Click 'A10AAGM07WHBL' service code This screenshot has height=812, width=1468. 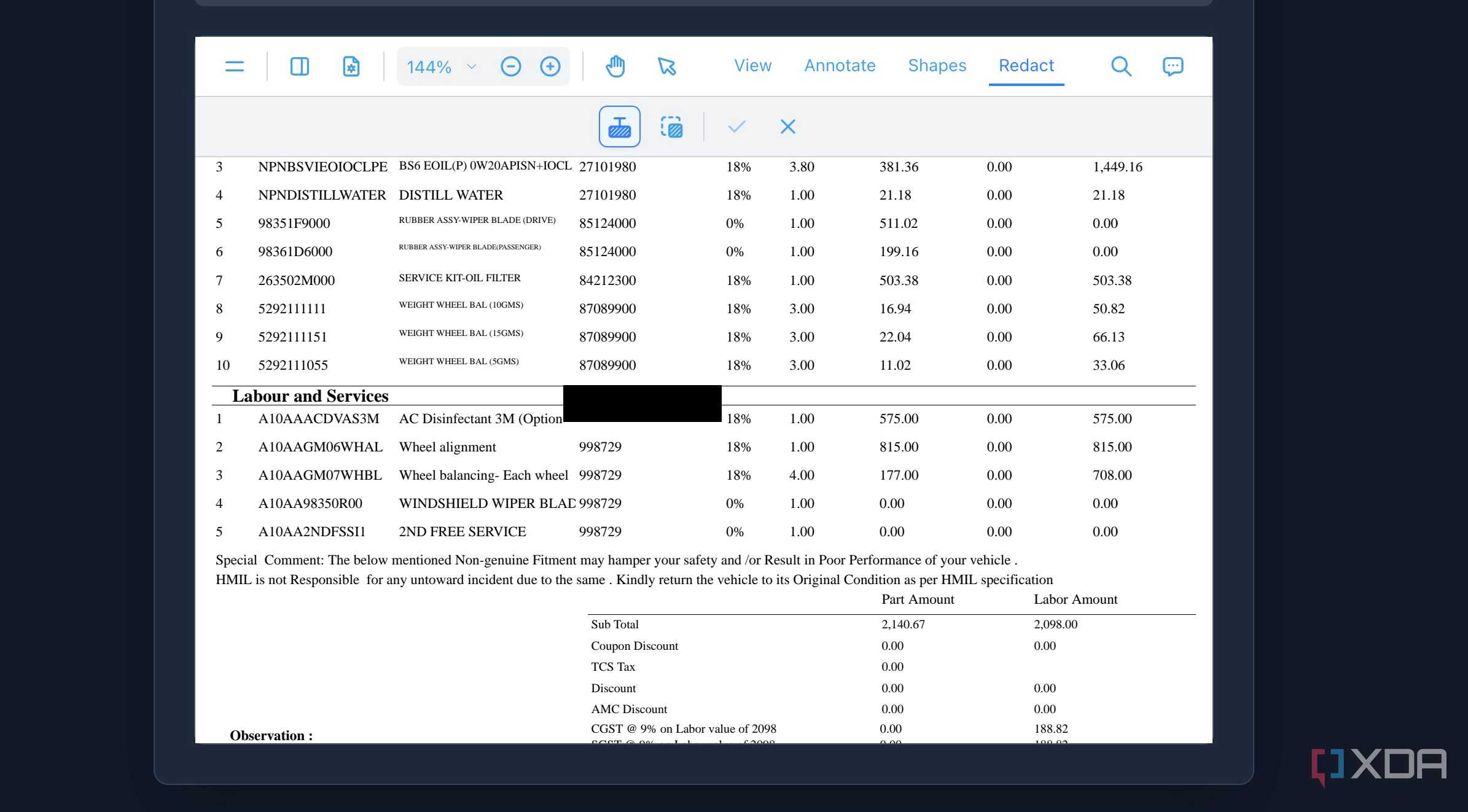(320, 475)
